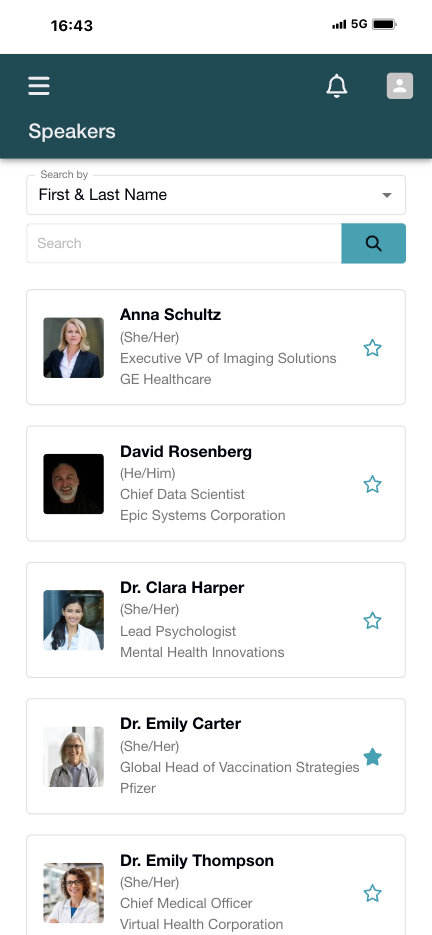Check the phone battery status icon

384,24
